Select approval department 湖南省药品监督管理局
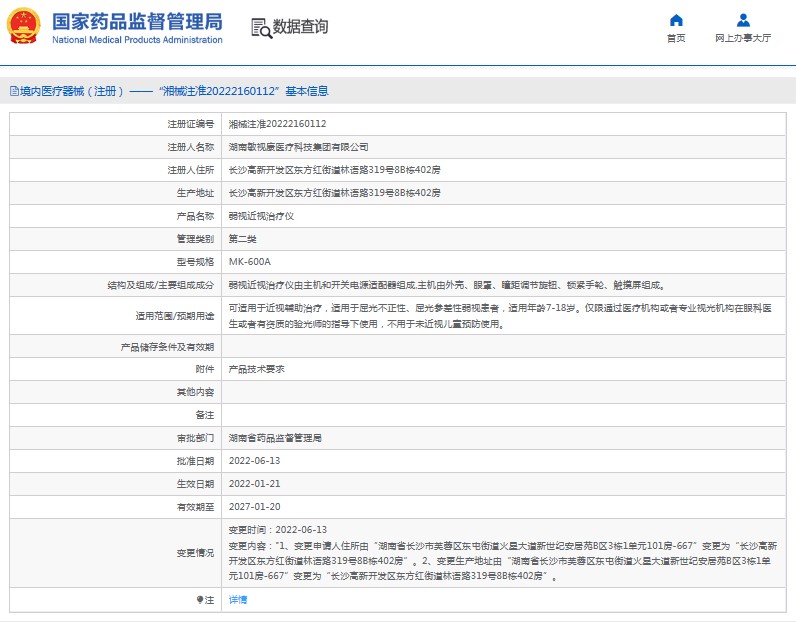796x624 pixels. click(x=275, y=438)
